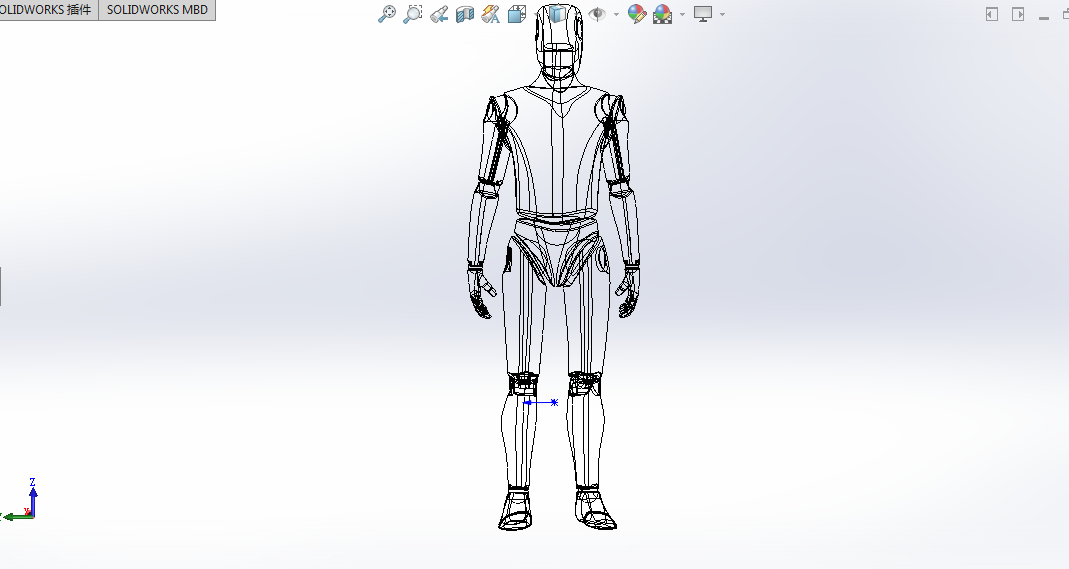
Task: Click the Display Style cube icon
Action: 558,14
